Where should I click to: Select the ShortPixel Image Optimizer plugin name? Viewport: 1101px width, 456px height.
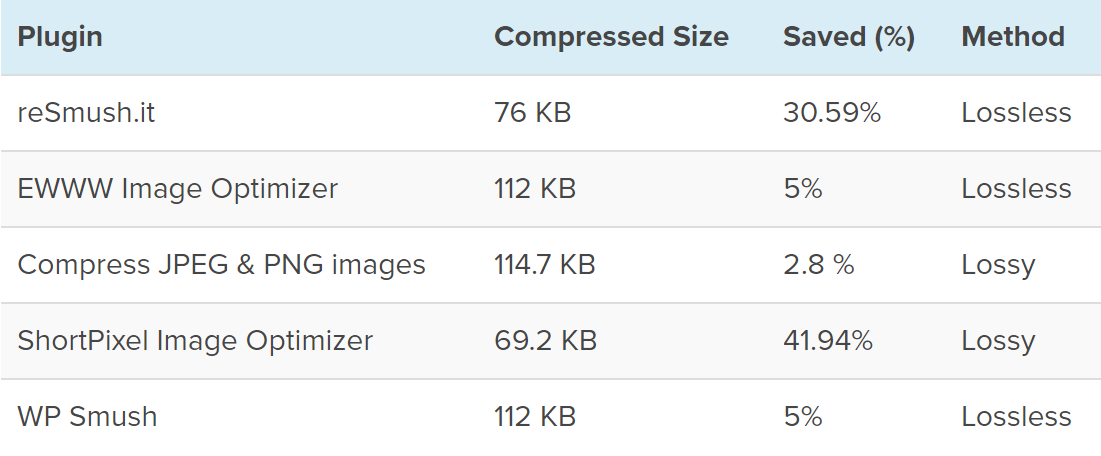click(x=195, y=341)
